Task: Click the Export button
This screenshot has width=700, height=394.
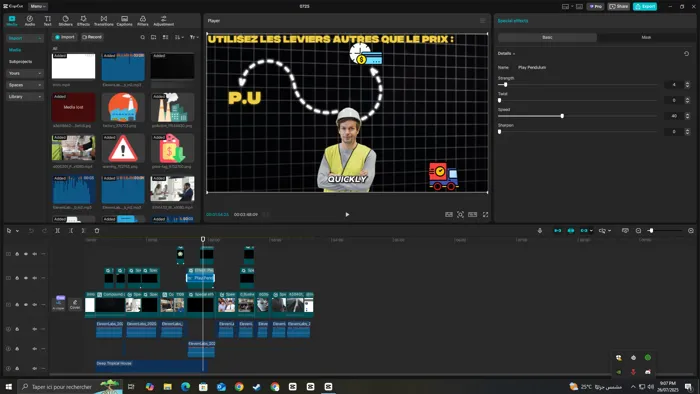Action: click(x=645, y=6)
